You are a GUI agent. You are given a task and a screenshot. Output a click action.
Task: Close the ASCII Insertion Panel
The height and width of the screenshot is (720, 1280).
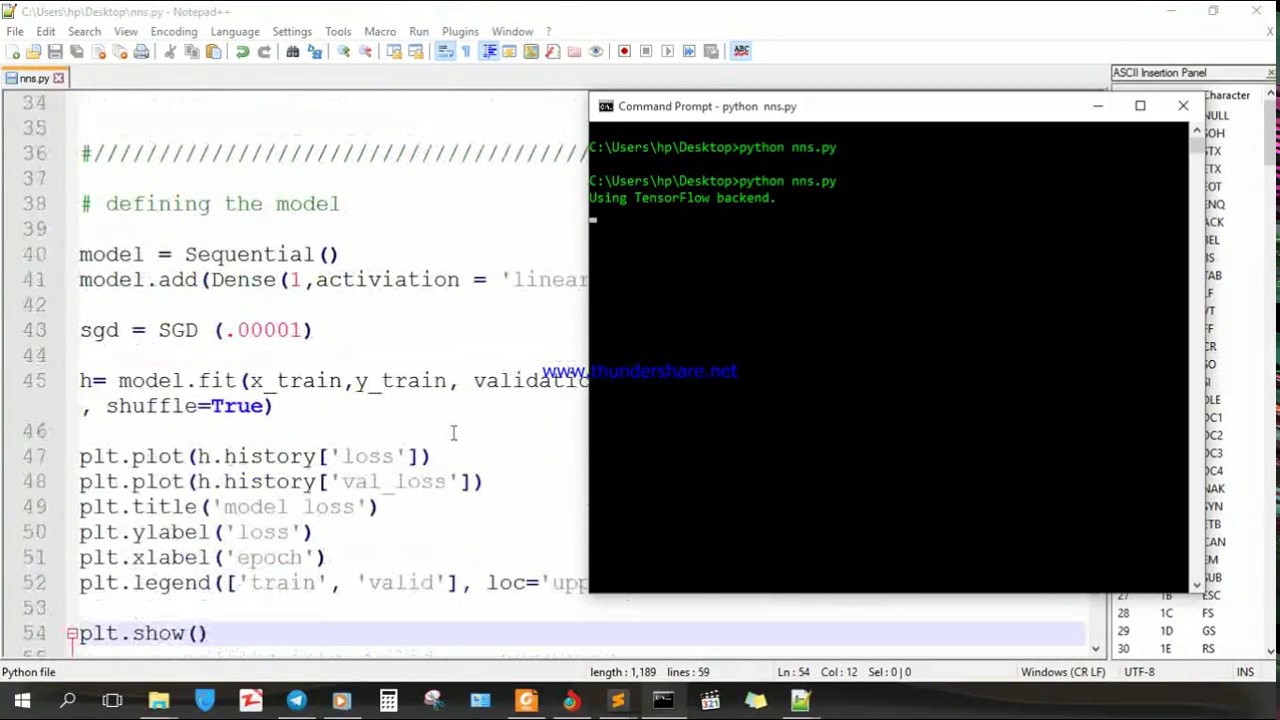pyautogui.click(x=1271, y=73)
